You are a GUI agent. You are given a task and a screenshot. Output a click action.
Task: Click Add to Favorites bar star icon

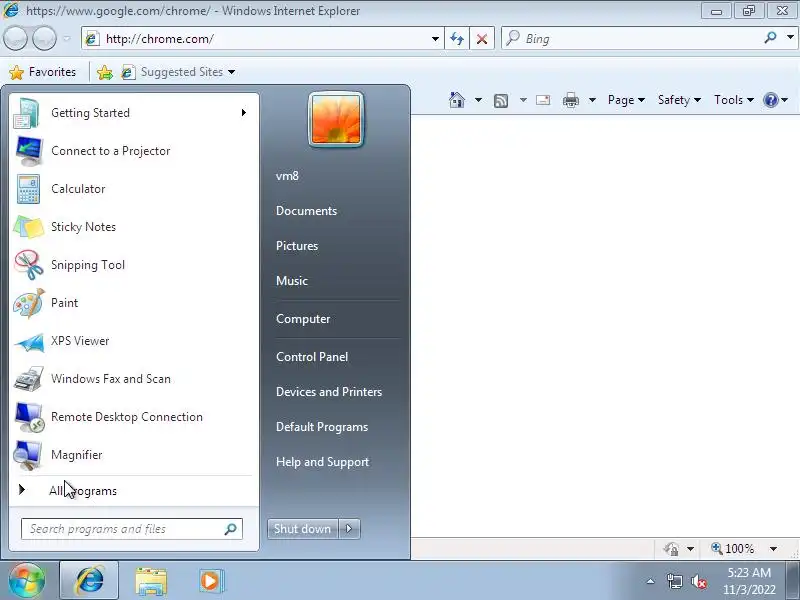pyautogui.click(x=105, y=72)
